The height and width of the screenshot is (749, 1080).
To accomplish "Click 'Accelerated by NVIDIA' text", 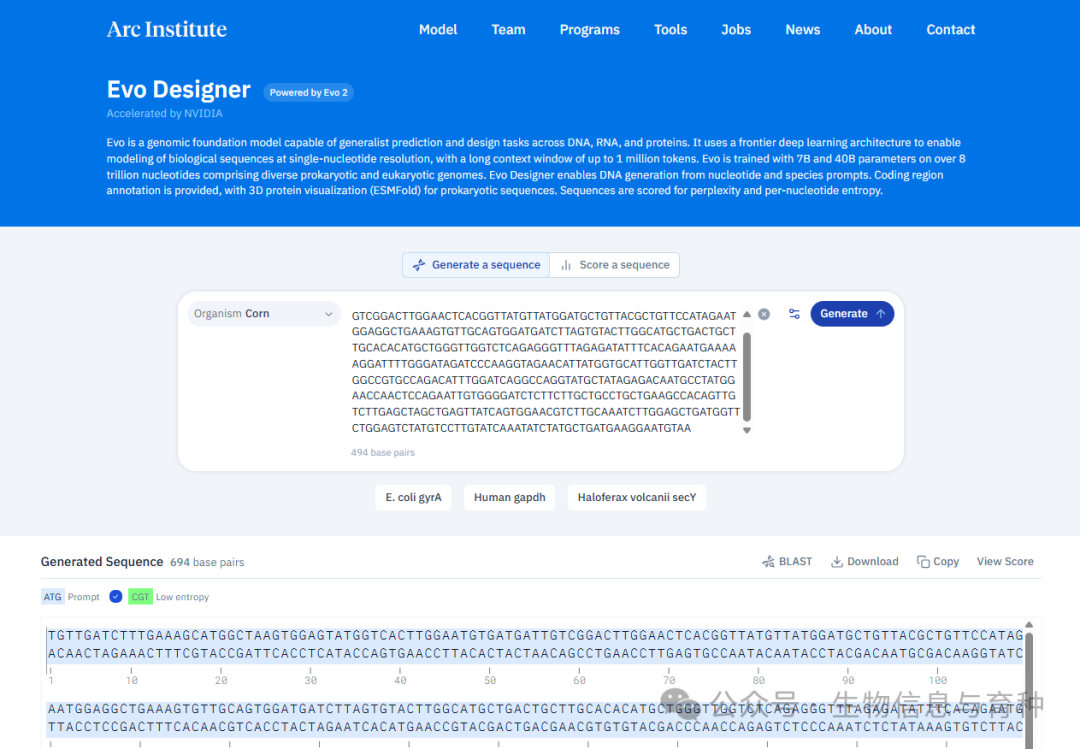I will tap(165, 113).
